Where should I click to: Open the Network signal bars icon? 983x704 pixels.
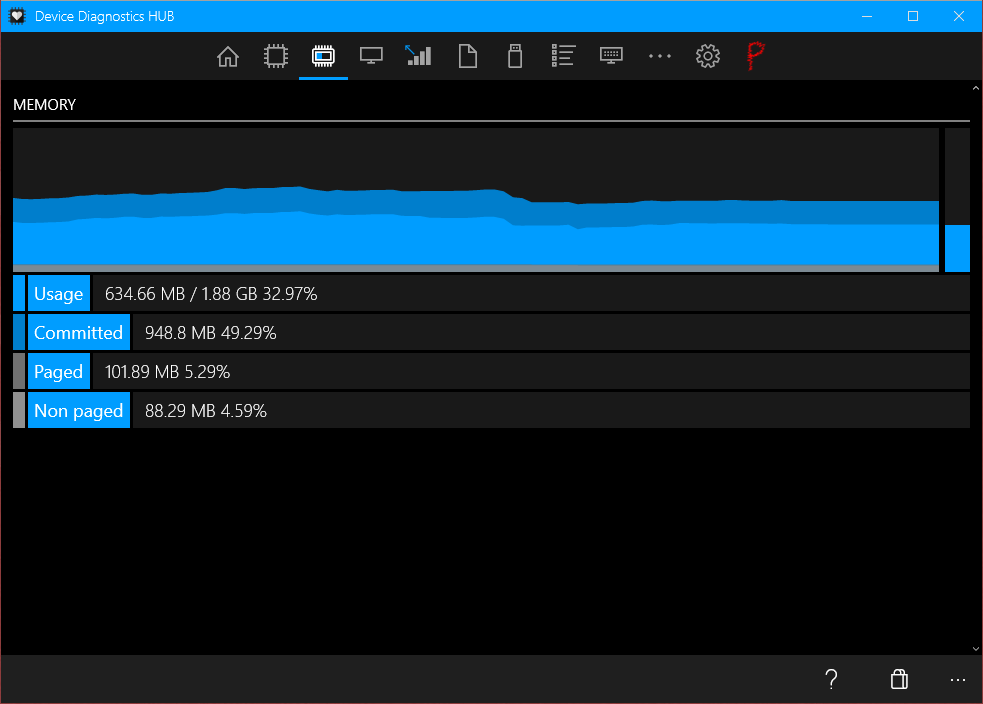coord(419,56)
